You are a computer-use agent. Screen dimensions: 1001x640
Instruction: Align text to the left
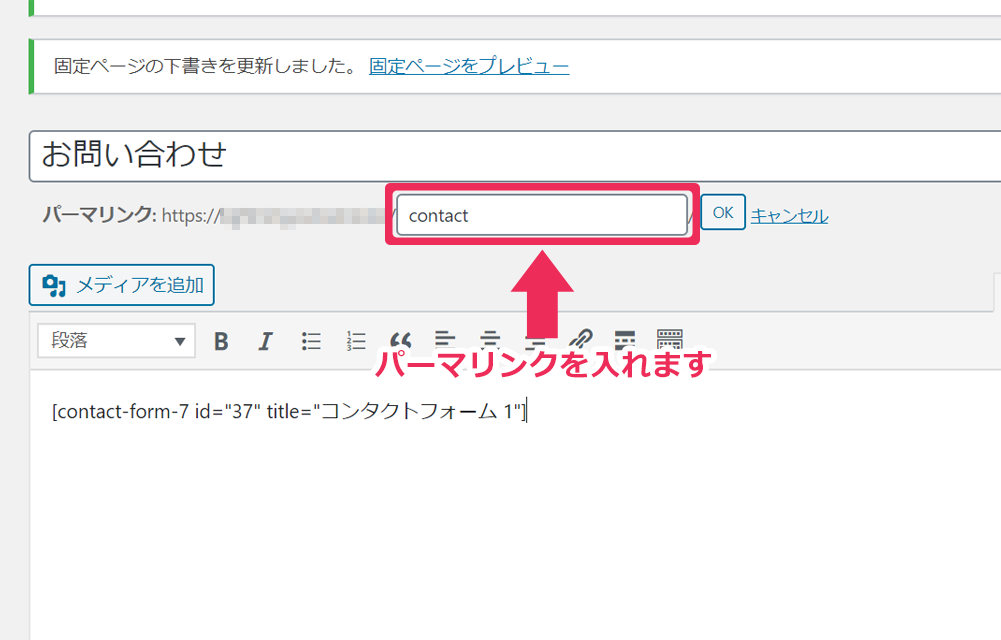click(x=445, y=341)
